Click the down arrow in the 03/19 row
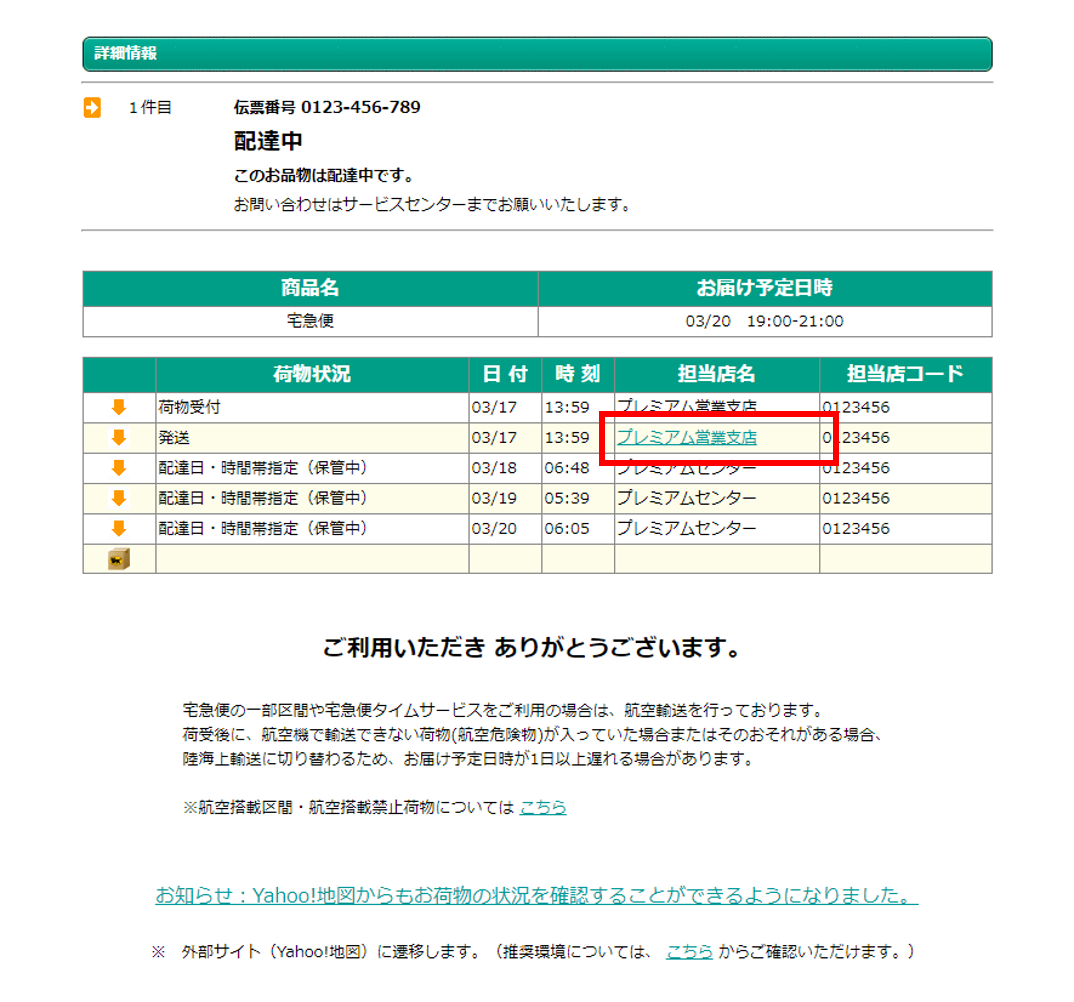 click(119, 498)
